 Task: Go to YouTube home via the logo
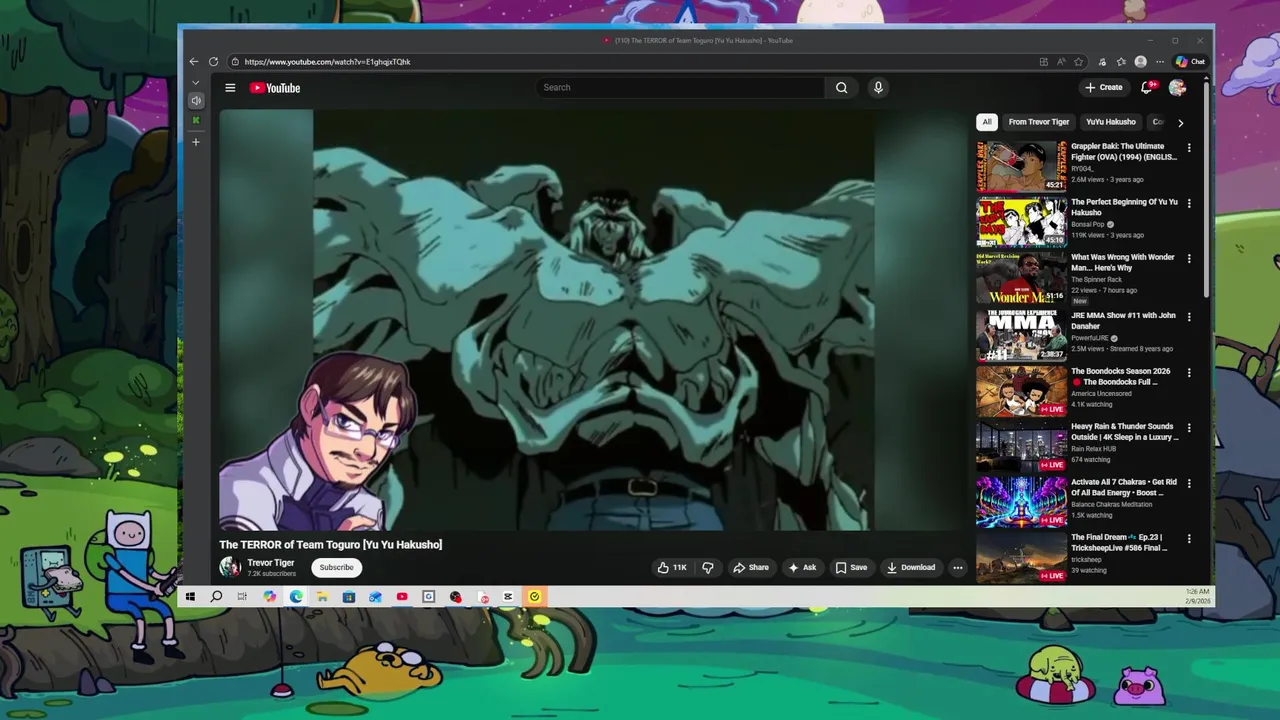(275, 88)
